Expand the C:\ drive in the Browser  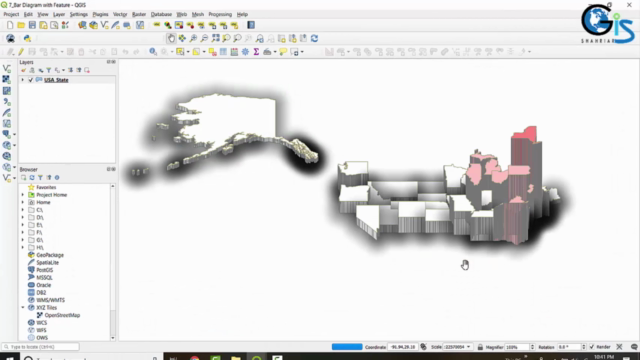coord(22,210)
